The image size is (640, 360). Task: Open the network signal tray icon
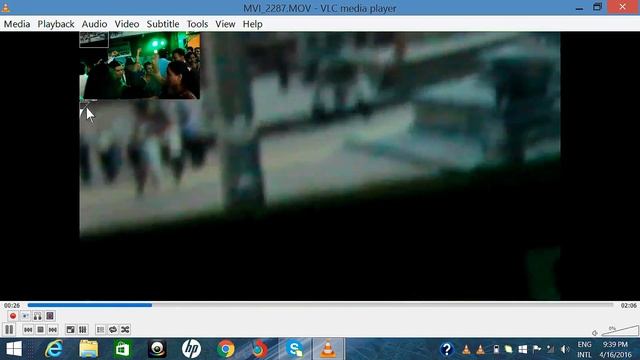point(551,349)
